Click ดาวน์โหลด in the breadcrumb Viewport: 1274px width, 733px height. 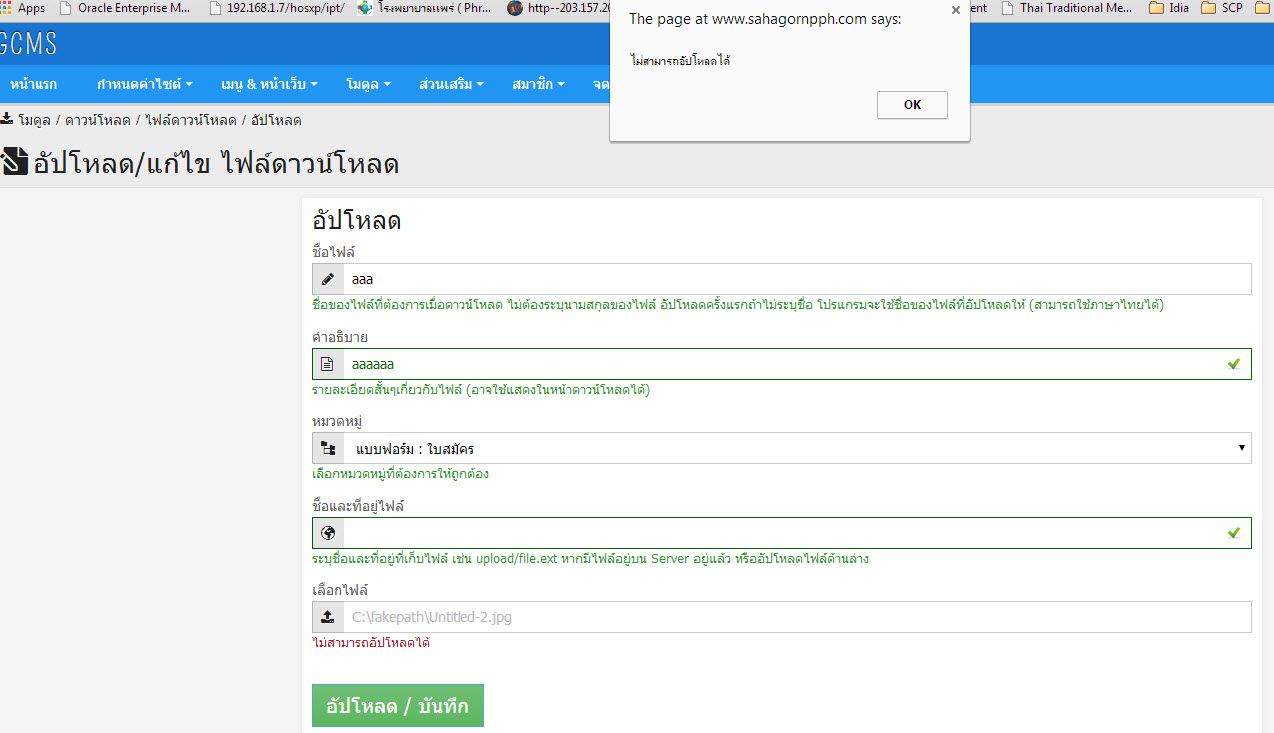pos(98,120)
